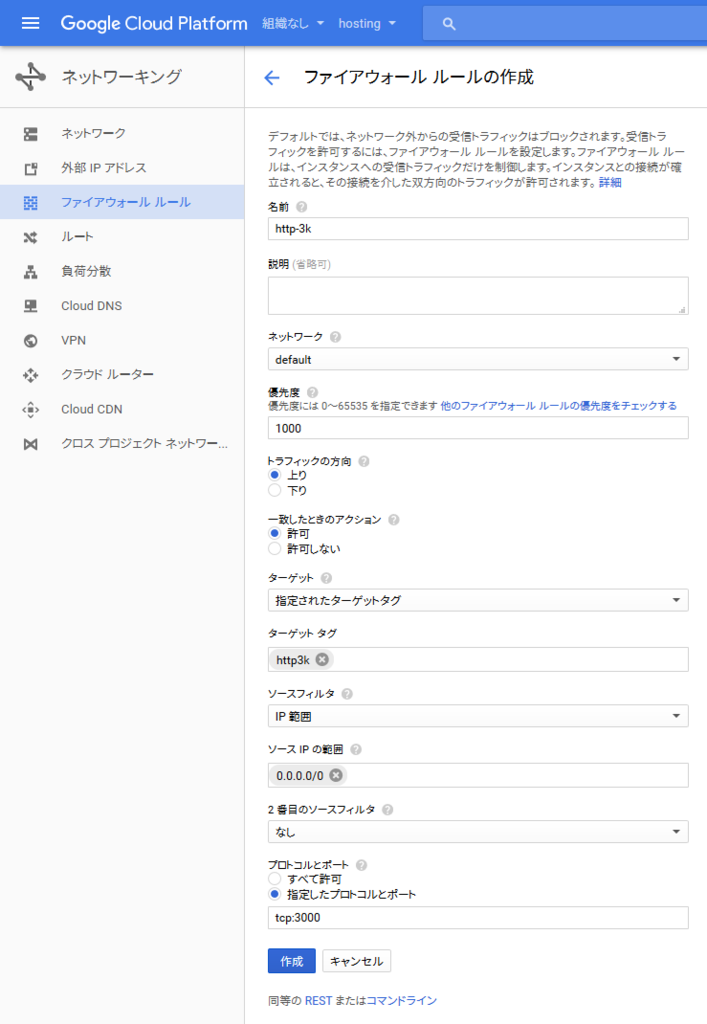Show help for ソース IP の範囲
The height and width of the screenshot is (1024, 707).
tap(356, 750)
